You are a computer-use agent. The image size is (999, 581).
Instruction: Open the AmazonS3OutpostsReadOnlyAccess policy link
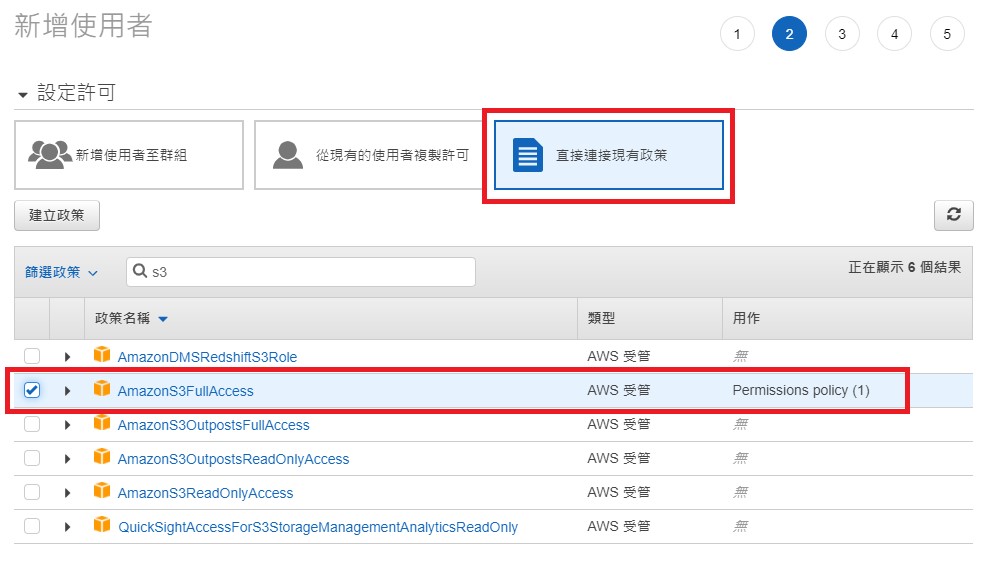[233, 459]
